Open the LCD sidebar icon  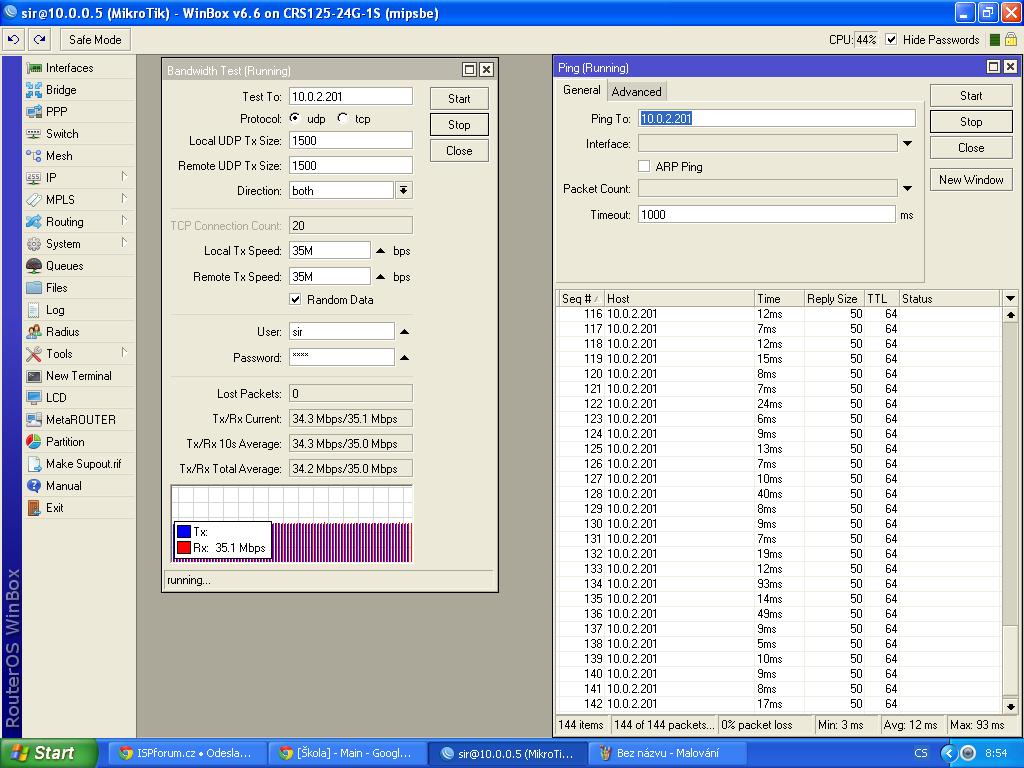(x=34, y=398)
